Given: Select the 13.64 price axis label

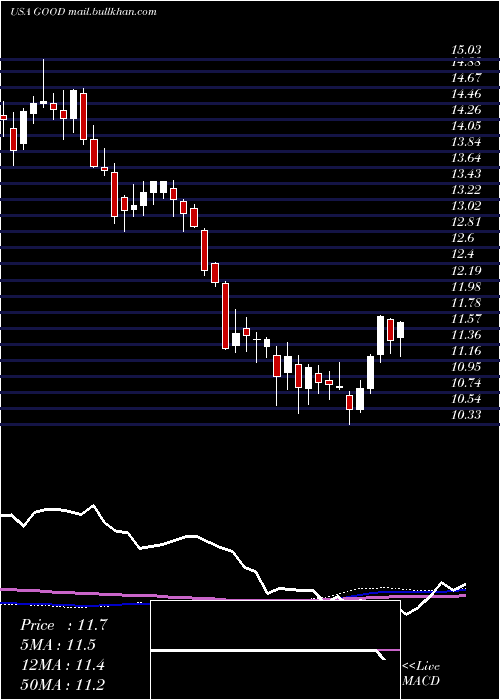Looking at the screenshot, I should (x=466, y=158).
